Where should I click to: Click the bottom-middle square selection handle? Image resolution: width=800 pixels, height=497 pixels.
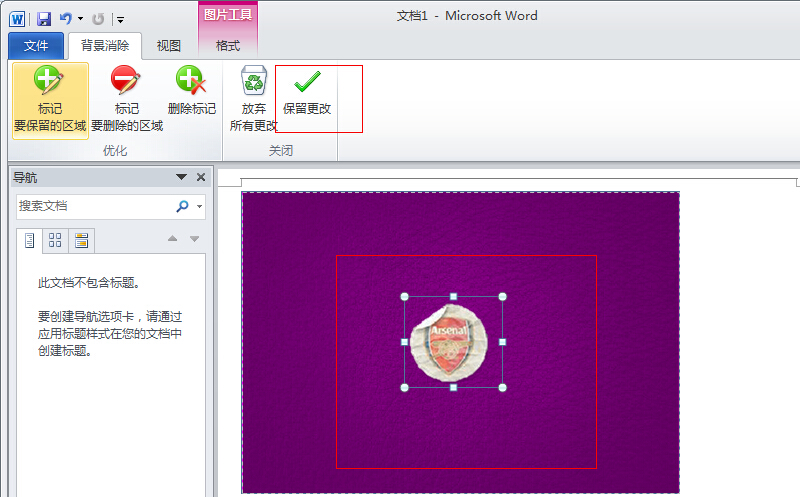[x=453, y=388]
